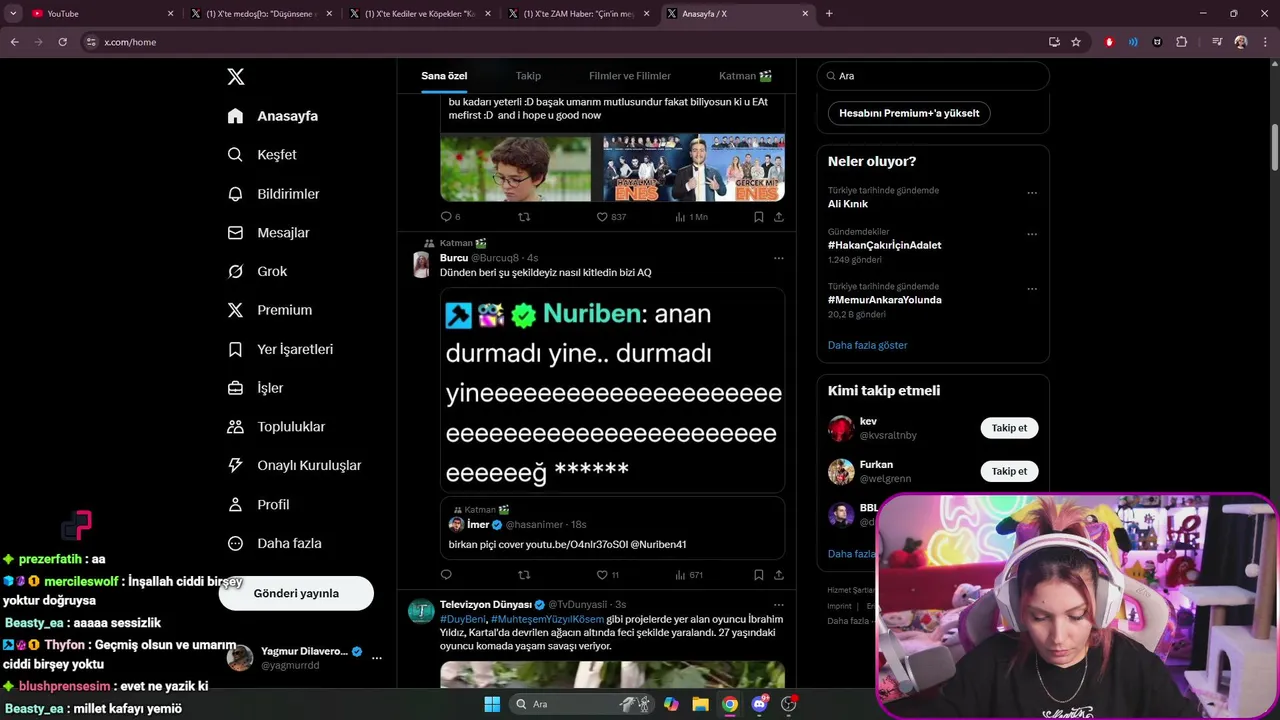Viewport: 1280px width, 720px height.
Task: Click Daha fazla göster under trends
Action: [x=867, y=345]
